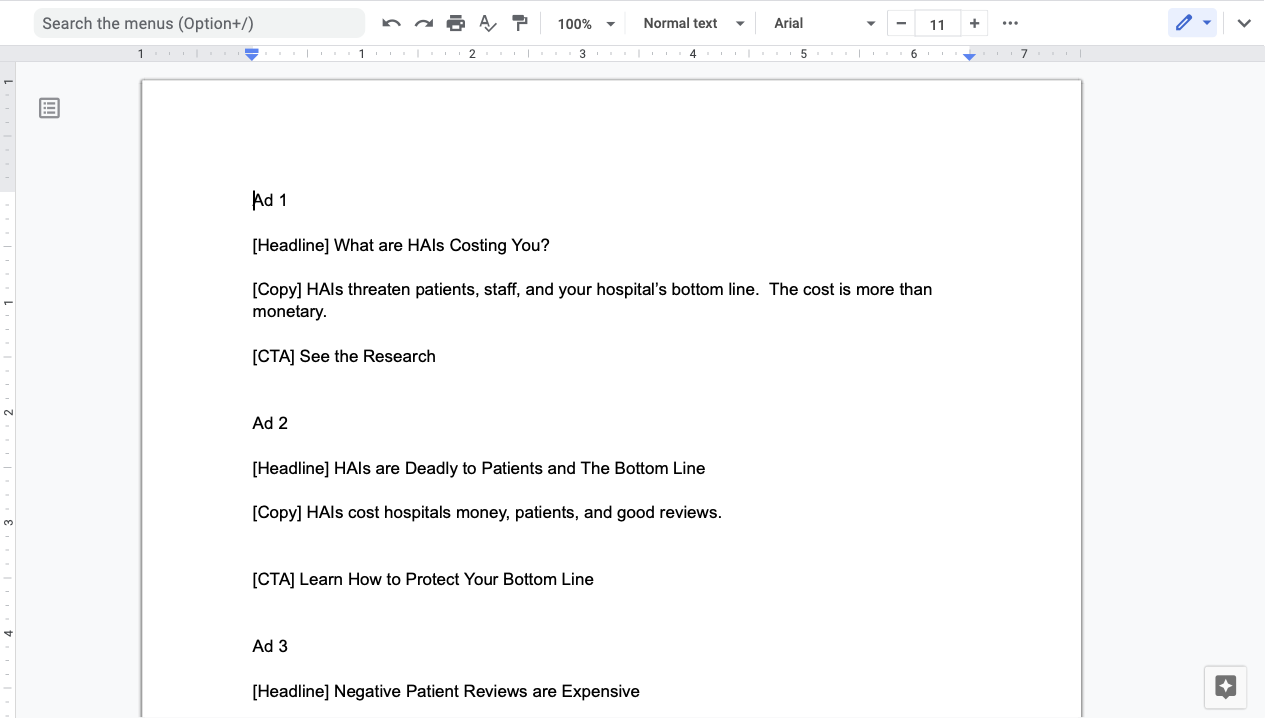The image size is (1265, 718).
Task: Click the 'Ad 2' heading text
Action: 270,423
